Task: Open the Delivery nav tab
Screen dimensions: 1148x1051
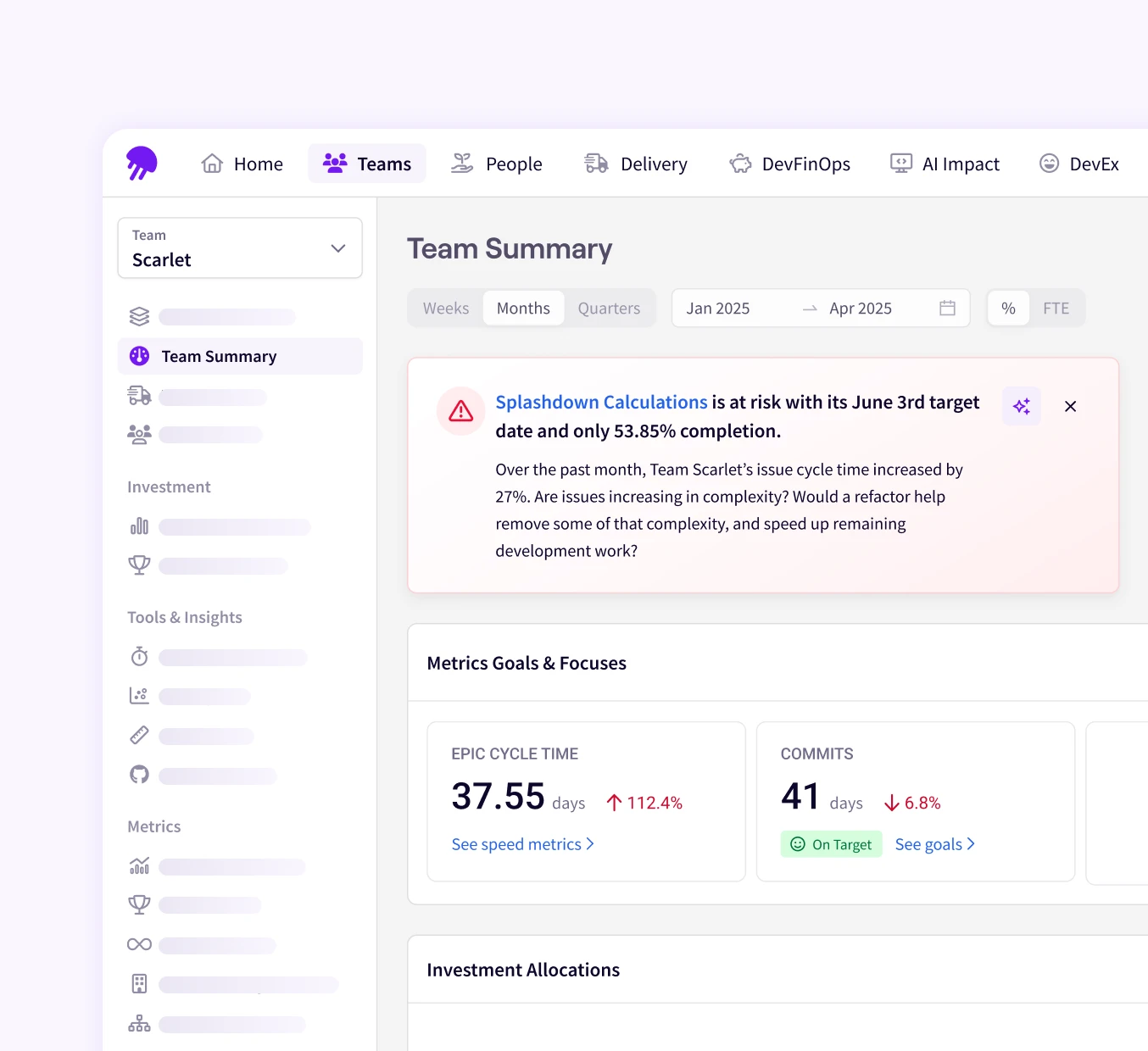Action: (x=636, y=164)
